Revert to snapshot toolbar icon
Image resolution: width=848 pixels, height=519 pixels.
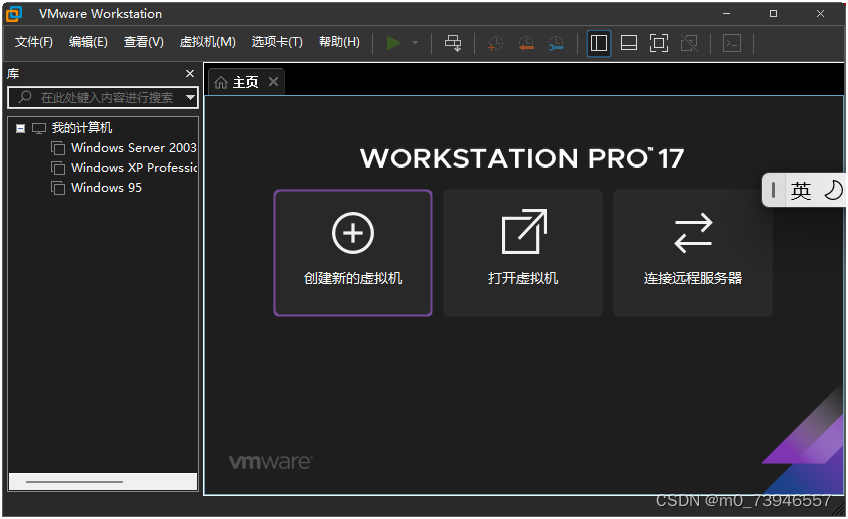(x=526, y=43)
